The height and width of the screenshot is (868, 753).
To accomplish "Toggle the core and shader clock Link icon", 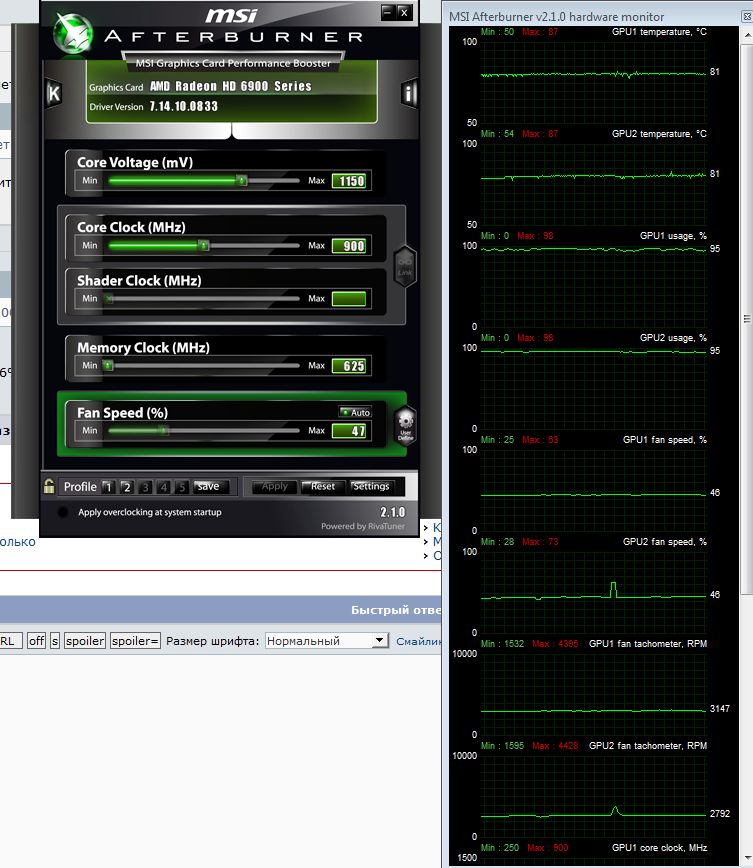I will tap(404, 266).
